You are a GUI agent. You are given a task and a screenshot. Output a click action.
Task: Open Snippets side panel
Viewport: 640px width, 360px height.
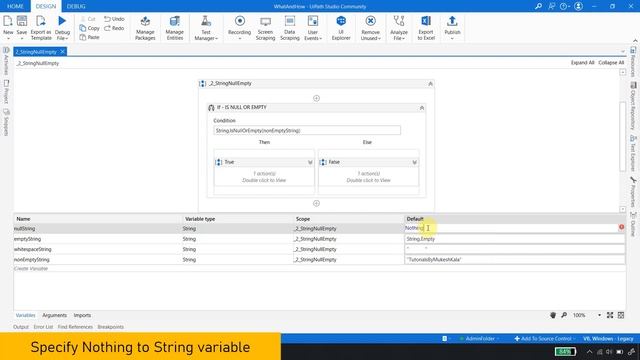coord(6,122)
